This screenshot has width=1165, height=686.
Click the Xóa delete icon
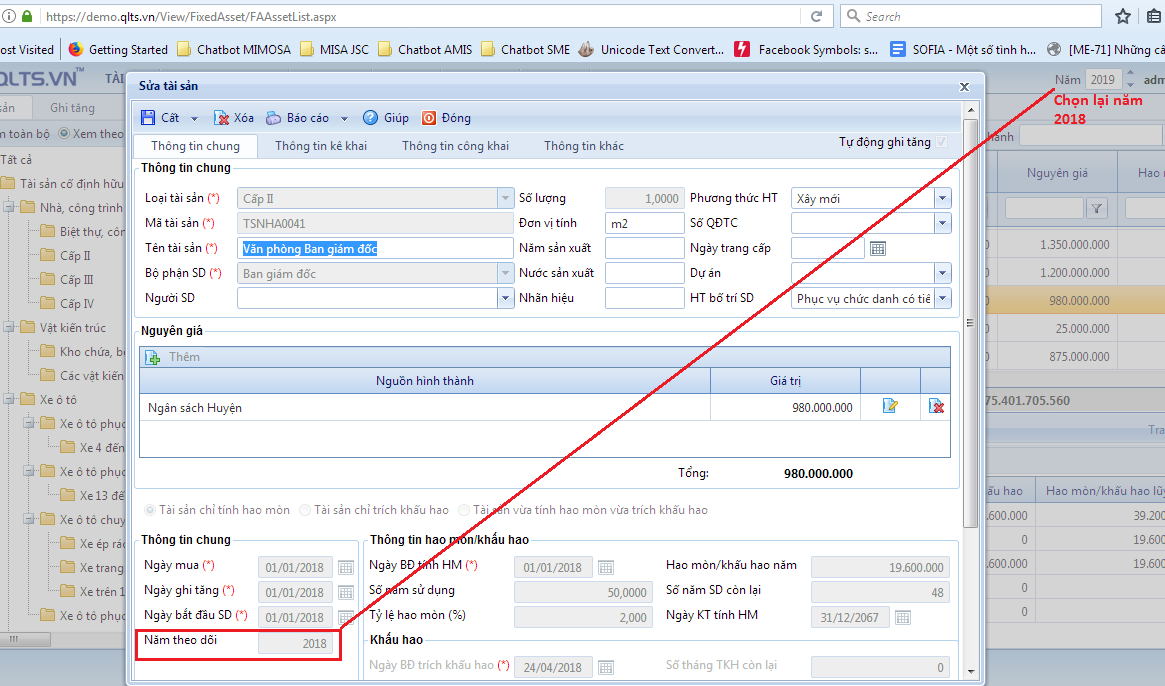pyautogui.click(x=221, y=117)
